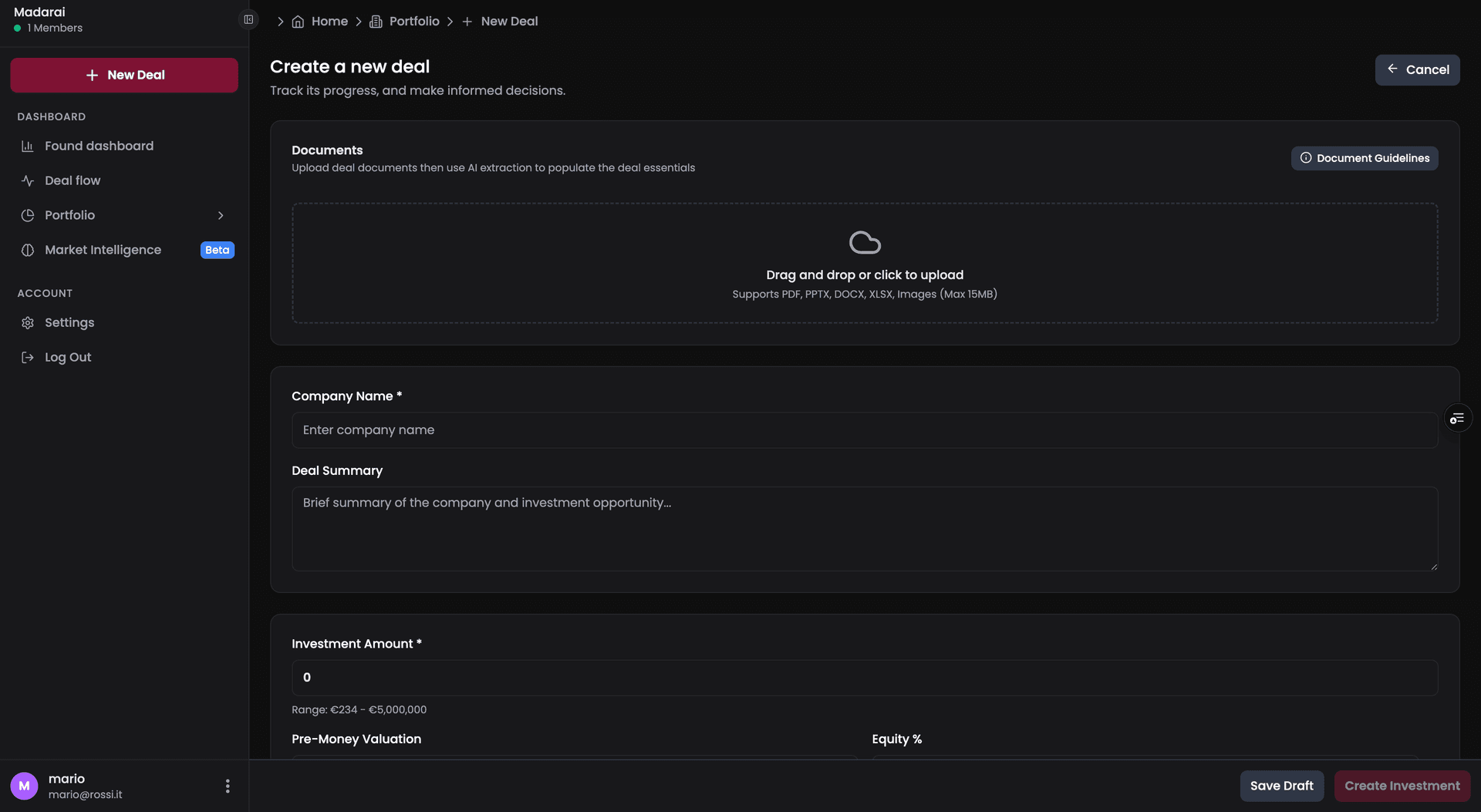Collapse the sidebar using the panel icon
Viewport: 1481px width, 812px height.
click(x=248, y=19)
